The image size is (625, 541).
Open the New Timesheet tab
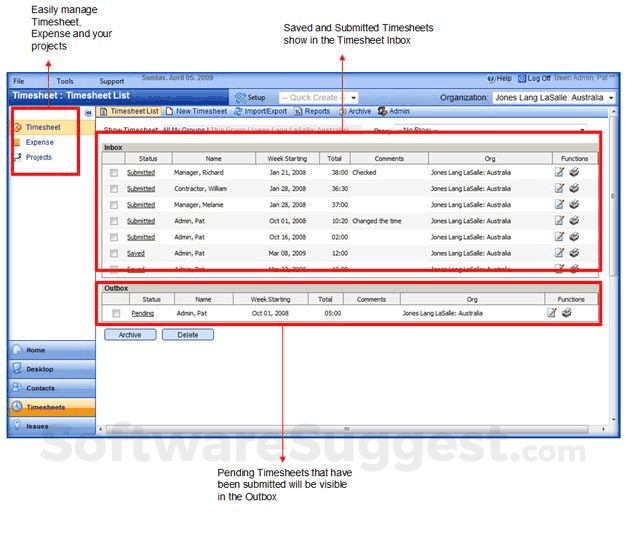click(x=197, y=111)
